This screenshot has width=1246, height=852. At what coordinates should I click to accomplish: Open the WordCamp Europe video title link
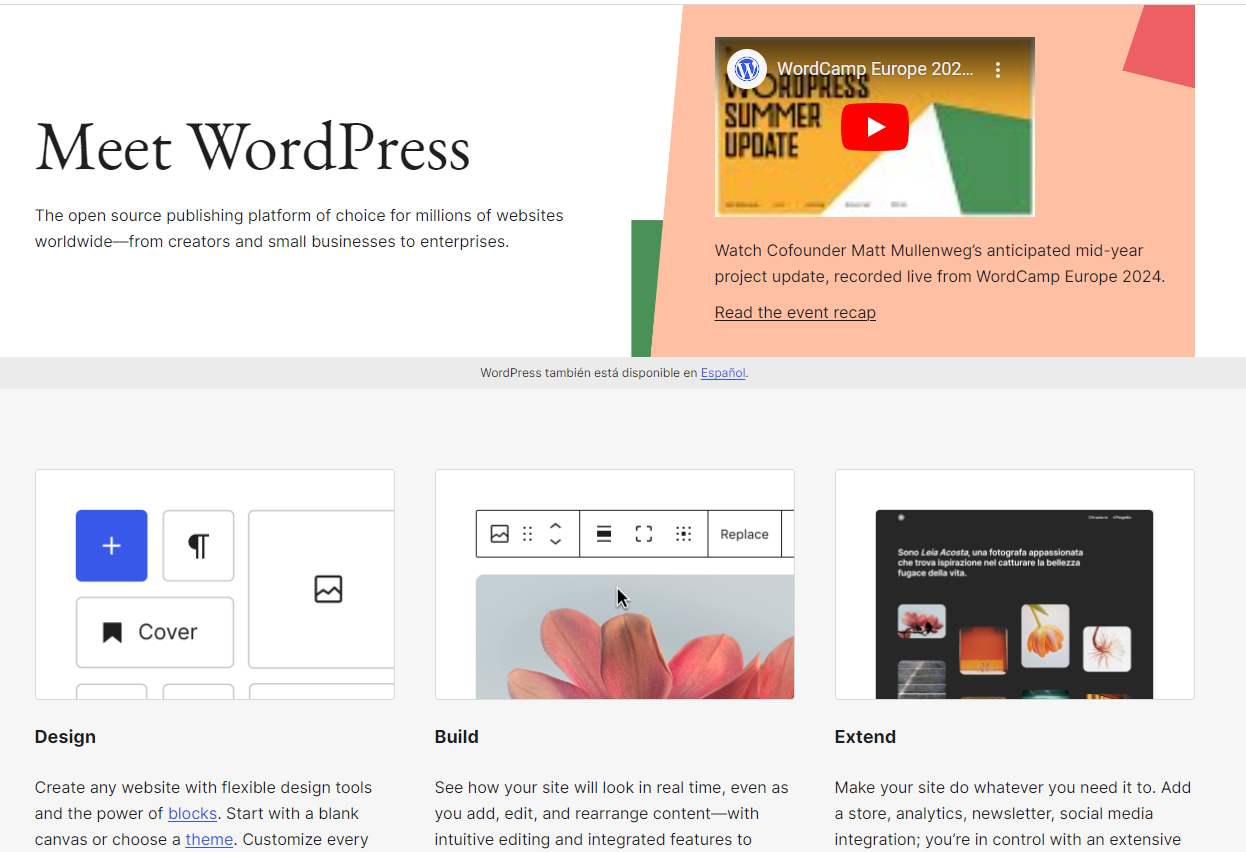(875, 69)
